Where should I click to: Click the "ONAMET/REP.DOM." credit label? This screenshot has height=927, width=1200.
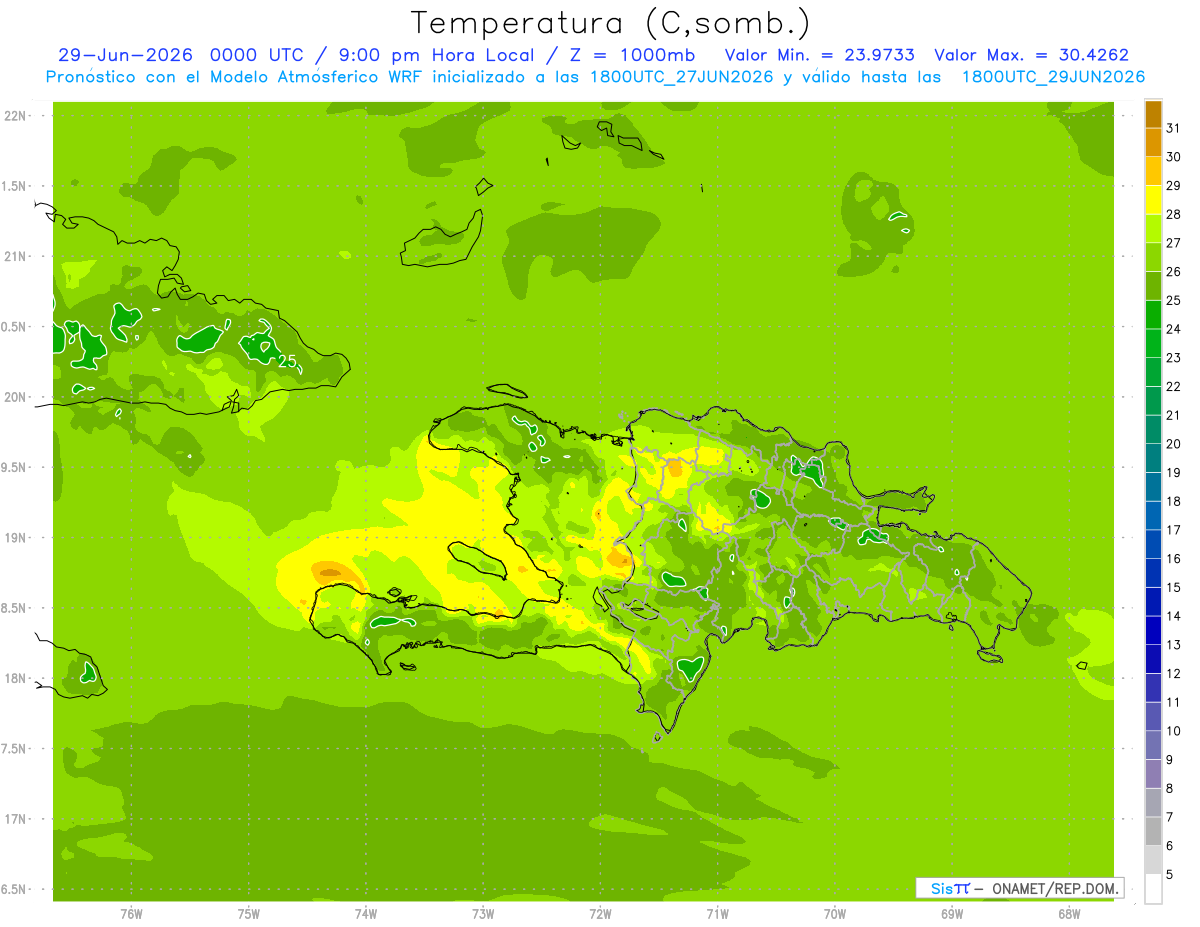(1056, 888)
